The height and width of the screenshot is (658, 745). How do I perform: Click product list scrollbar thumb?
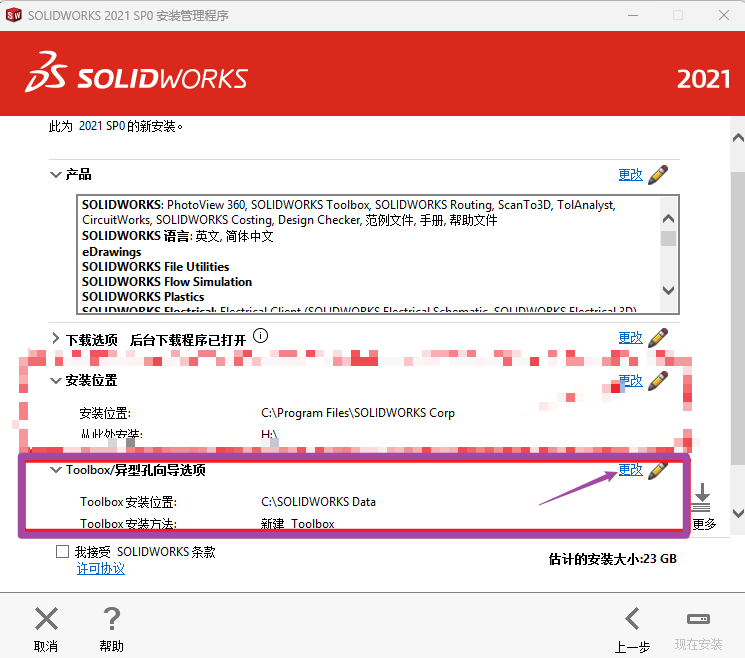[x=669, y=238]
